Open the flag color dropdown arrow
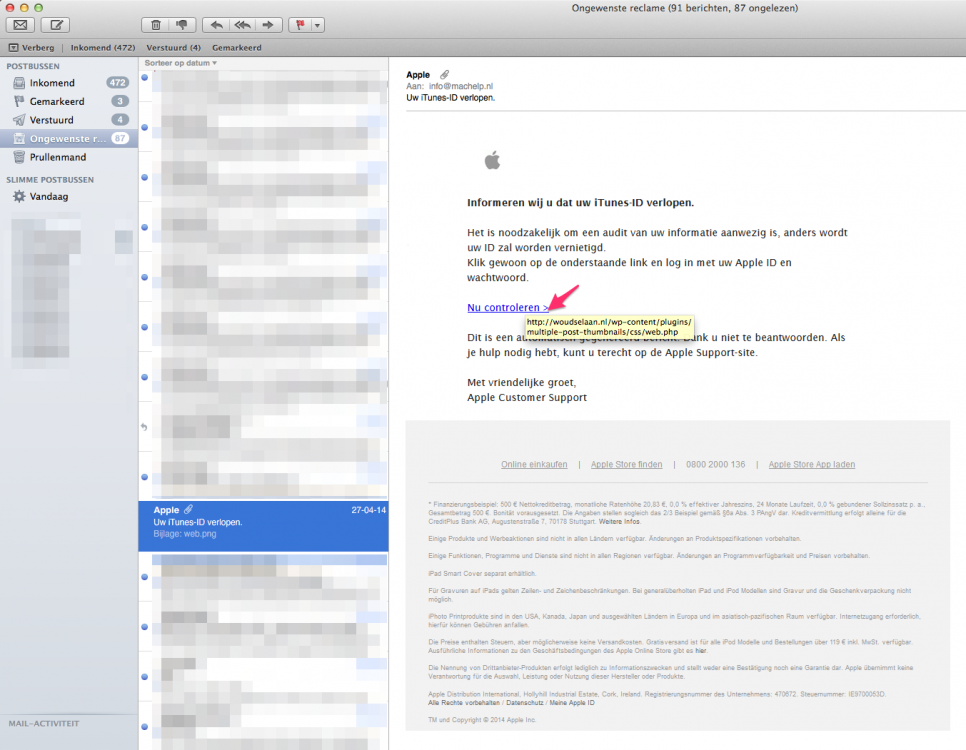This screenshot has width=966, height=750. tap(317, 25)
